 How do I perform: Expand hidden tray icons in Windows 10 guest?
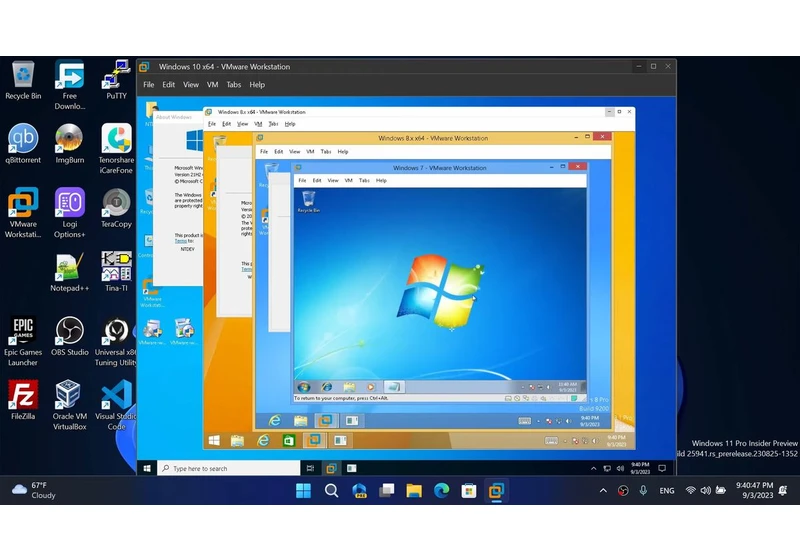coord(593,468)
